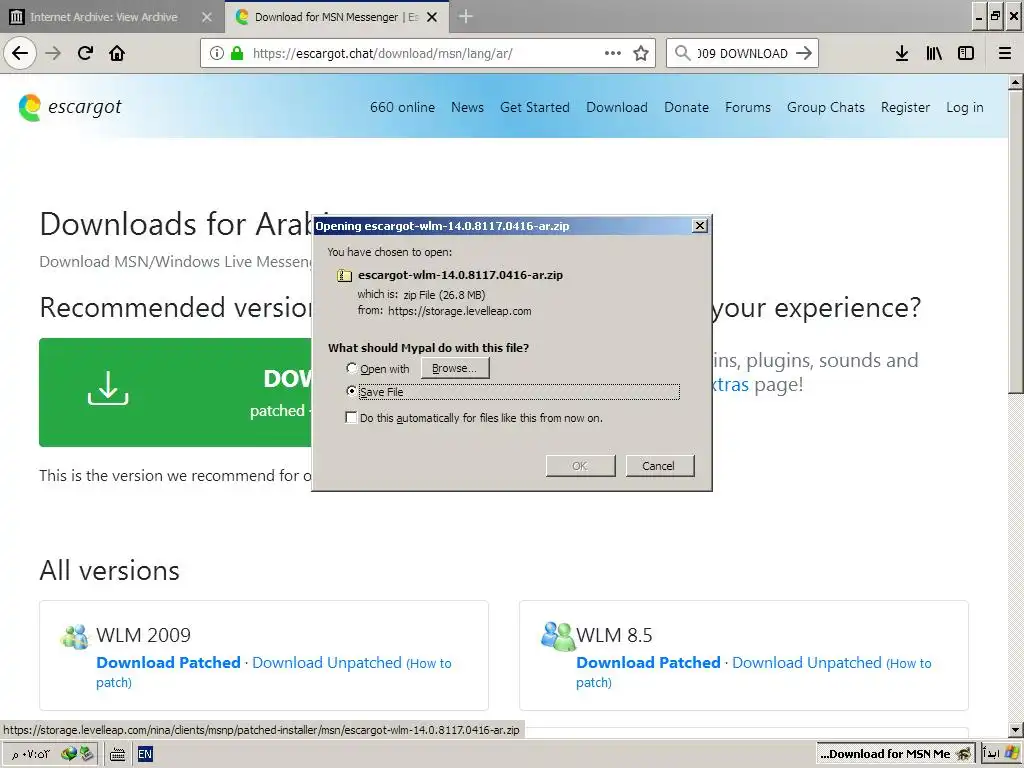This screenshot has height=768, width=1024.
Task: Click the Start button on taskbar
Action: pyautogui.click(x=1002, y=754)
